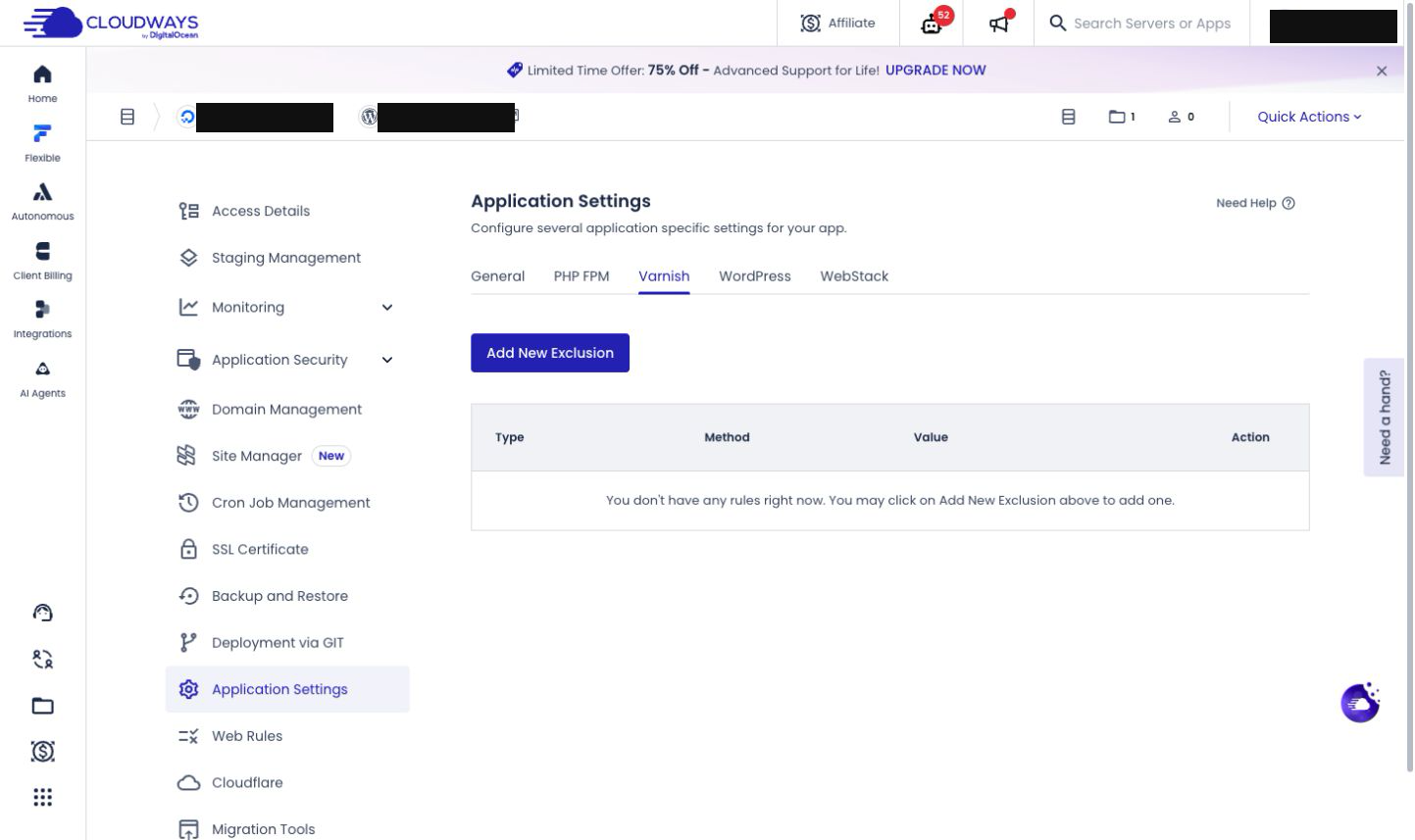
Task: Open the apps grid icon
Action: [x=42, y=797]
